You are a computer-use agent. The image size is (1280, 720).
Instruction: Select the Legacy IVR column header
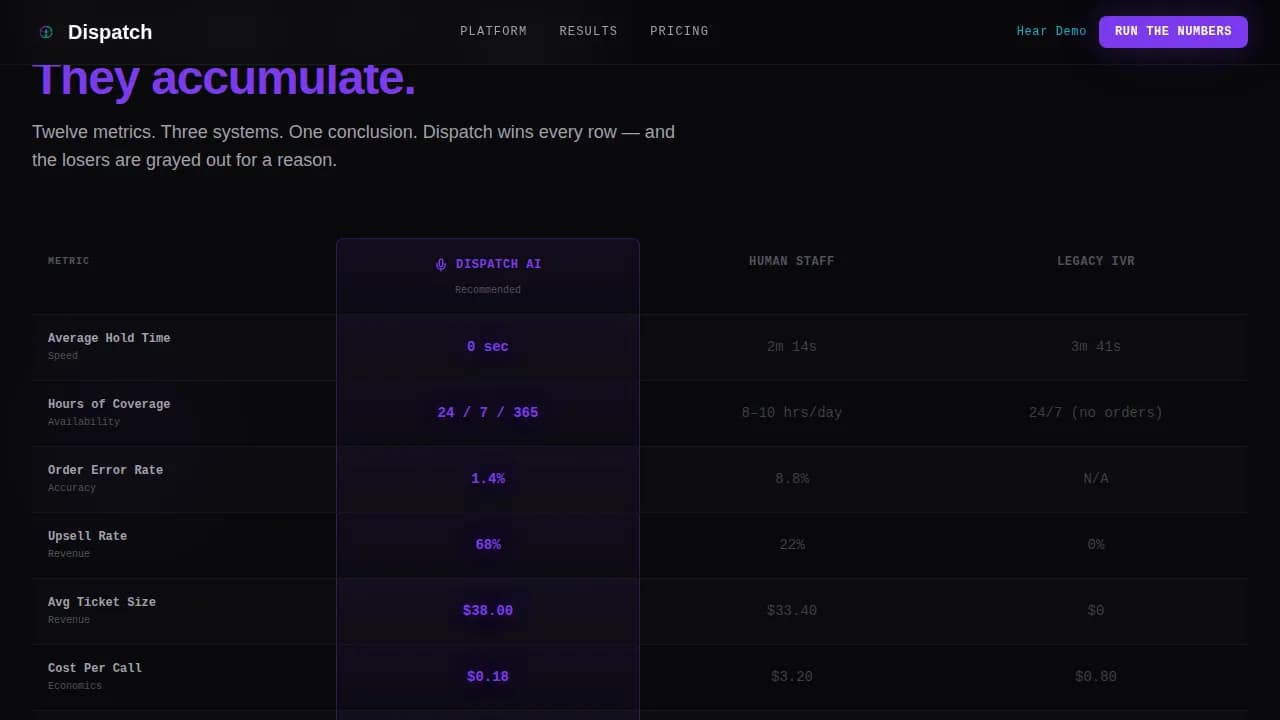[1096, 261]
